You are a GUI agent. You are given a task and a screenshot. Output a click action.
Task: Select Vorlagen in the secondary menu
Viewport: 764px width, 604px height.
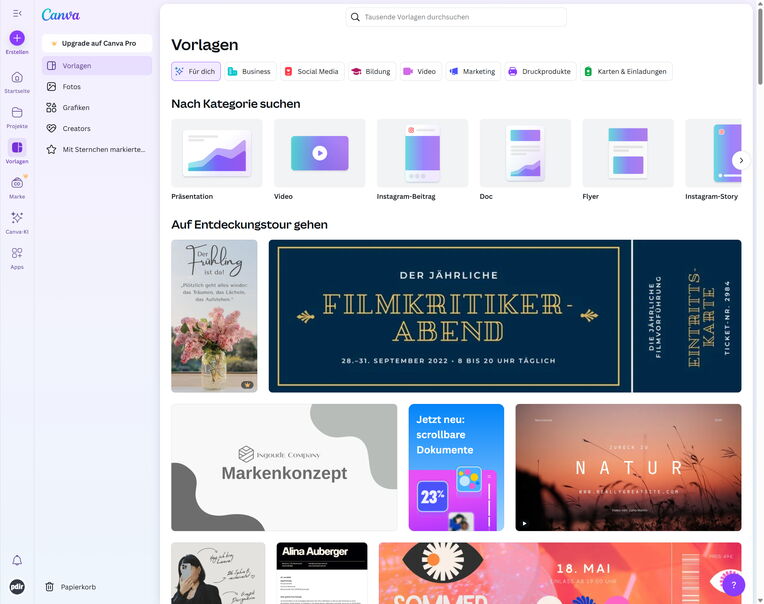[96, 66]
